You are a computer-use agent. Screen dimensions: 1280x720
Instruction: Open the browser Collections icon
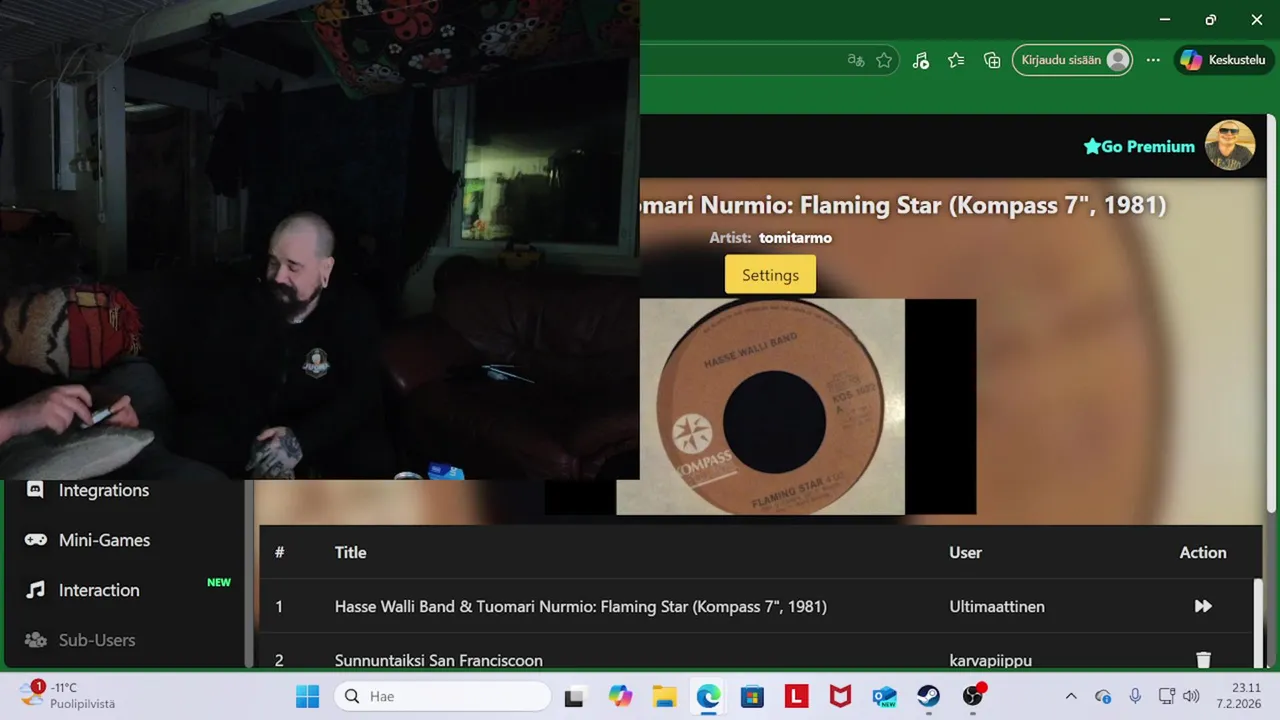(992, 60)
